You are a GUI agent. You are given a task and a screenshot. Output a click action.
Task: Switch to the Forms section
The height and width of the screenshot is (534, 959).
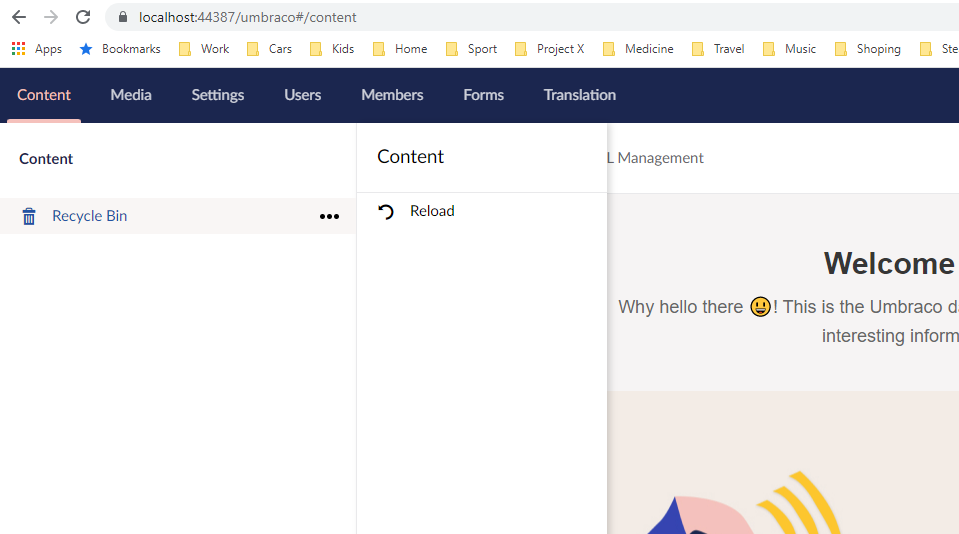tap(483, 95)
